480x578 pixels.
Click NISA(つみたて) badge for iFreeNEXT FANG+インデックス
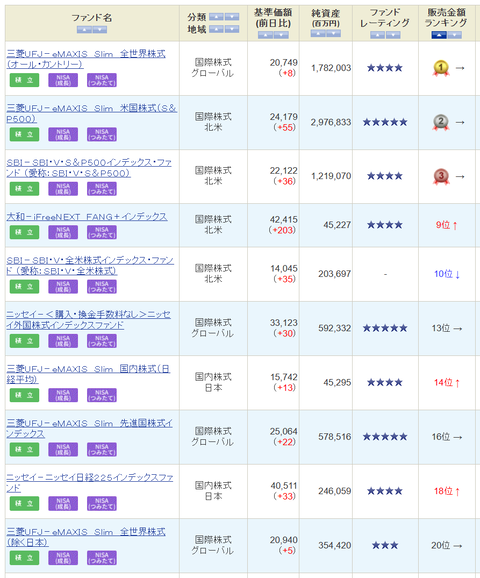(x=102, y=232)
